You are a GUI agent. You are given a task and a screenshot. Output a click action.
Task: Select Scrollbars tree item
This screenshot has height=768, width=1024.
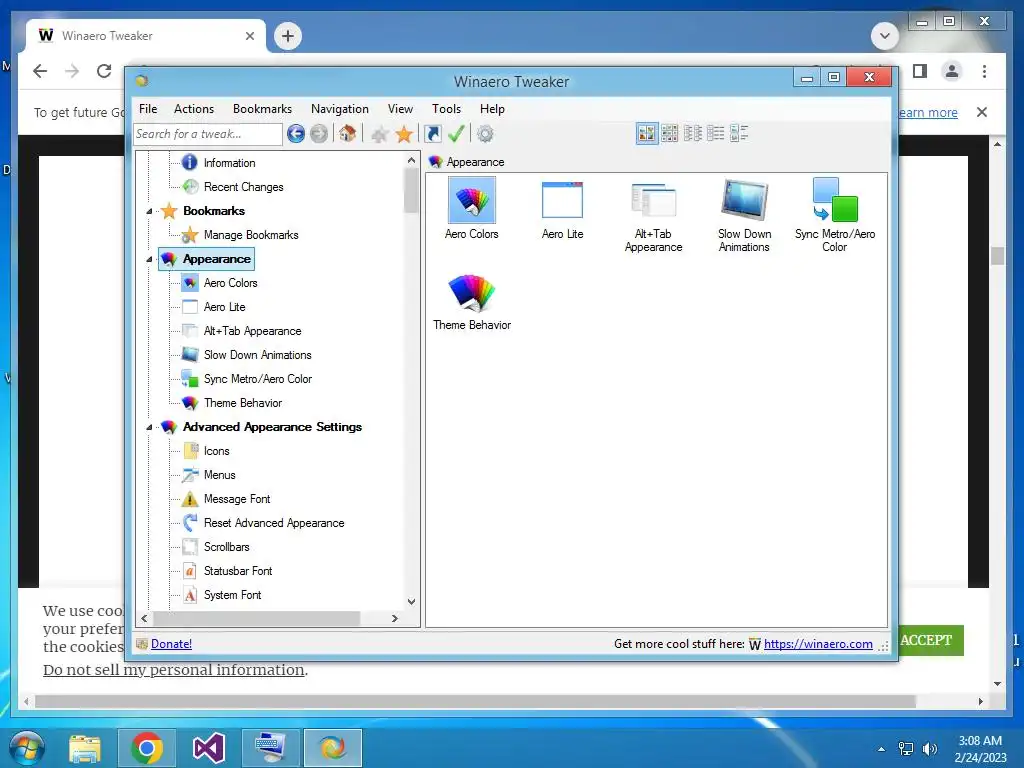tap(226, 547)
